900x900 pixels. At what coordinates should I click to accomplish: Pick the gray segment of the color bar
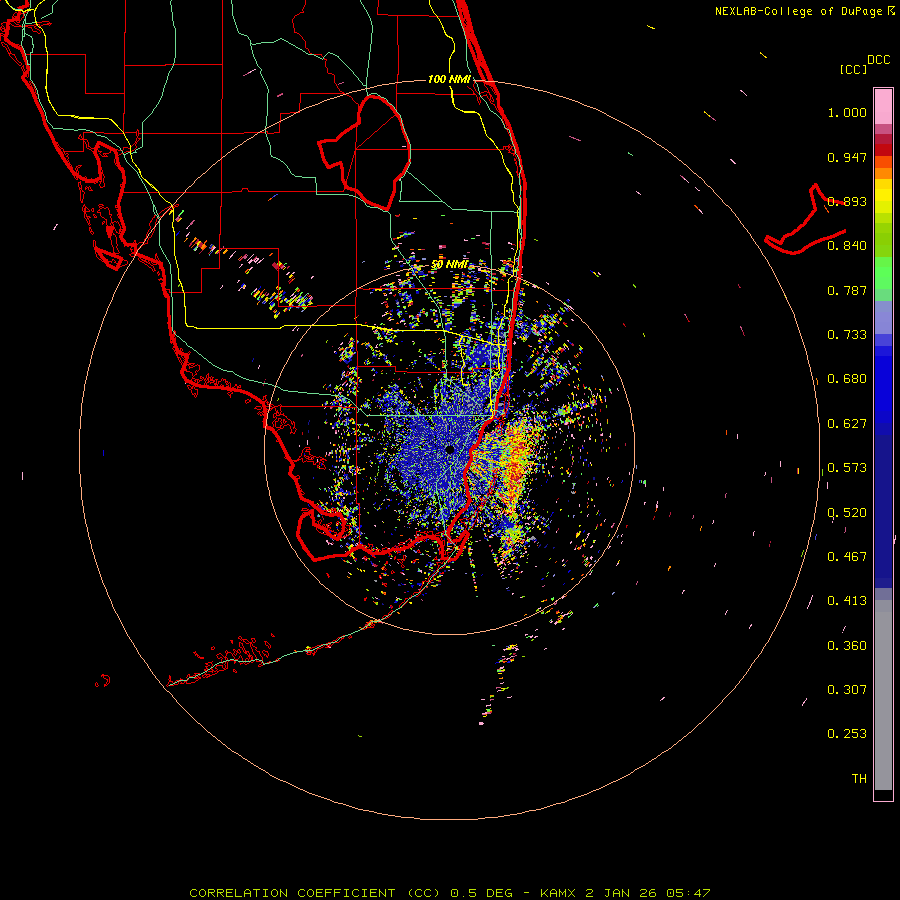(x=883, y=695)
